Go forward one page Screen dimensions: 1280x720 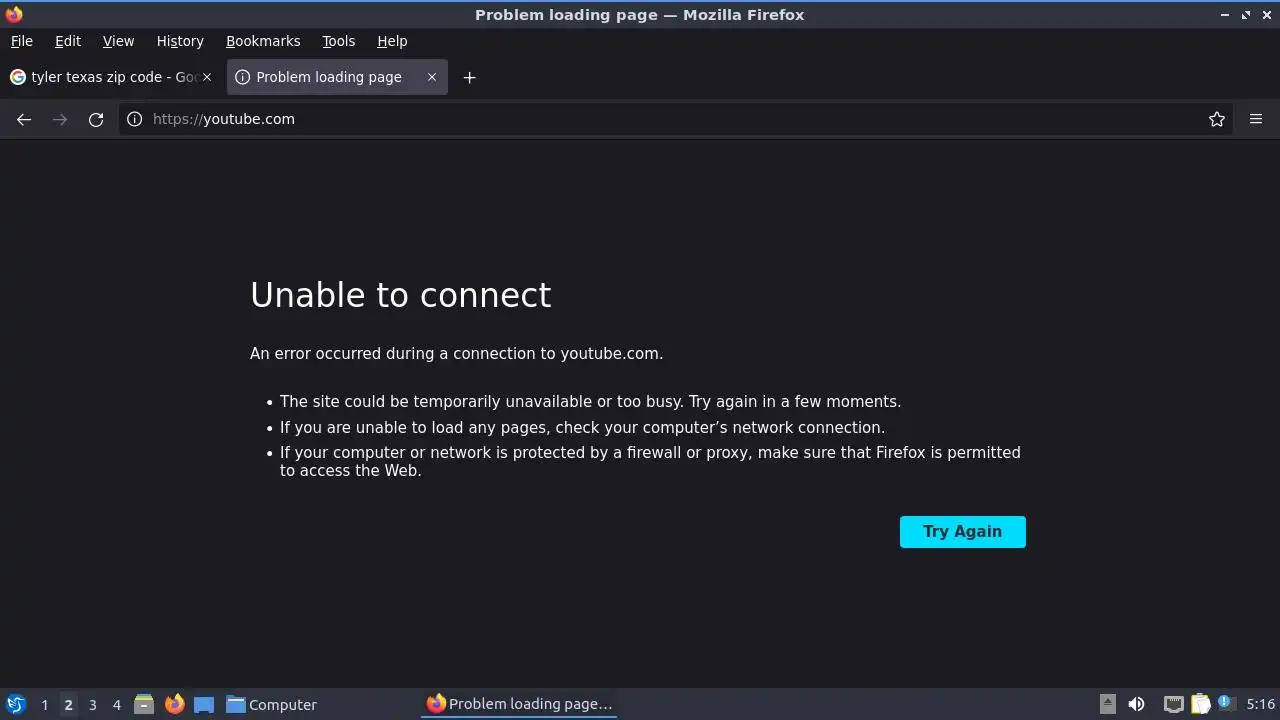coord(60,119)
